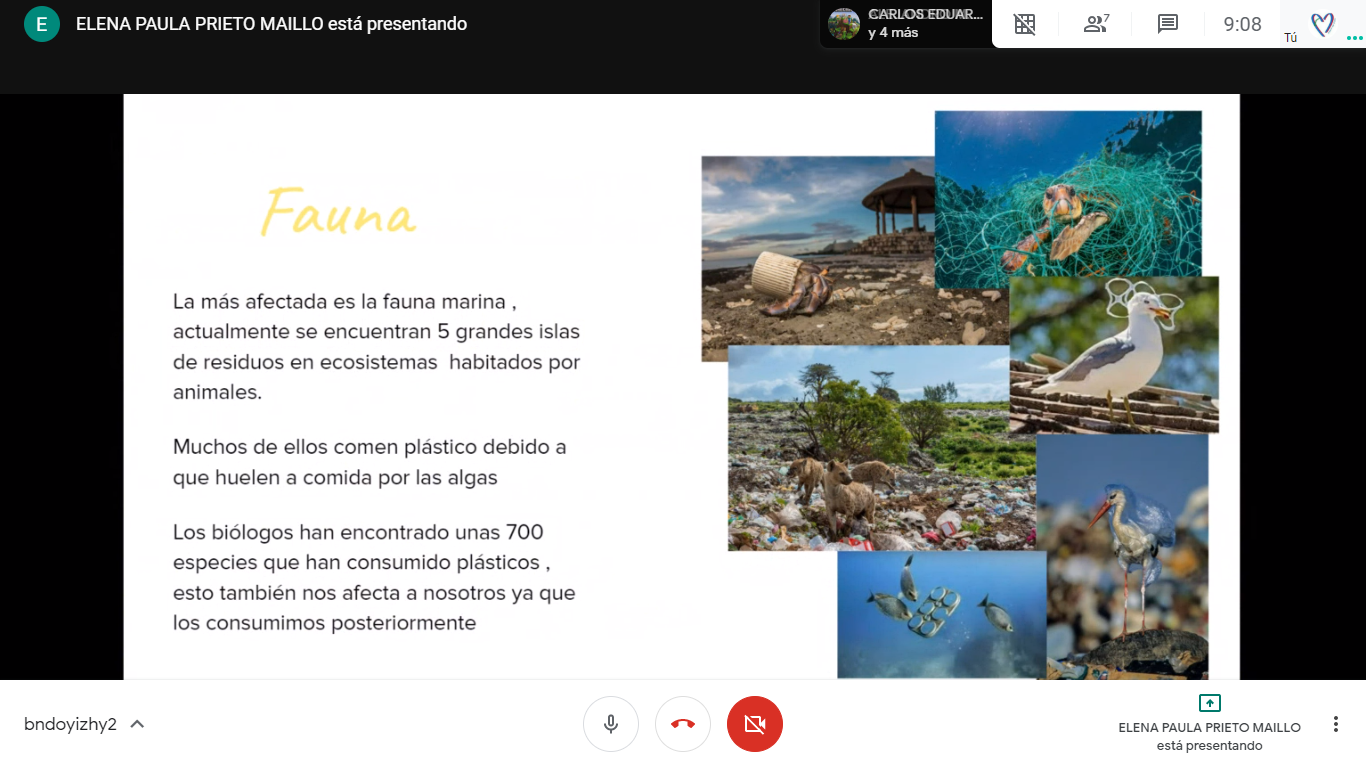Click paragraph starting 'Los biólogos han encontrado'

(x=374, y=577)
